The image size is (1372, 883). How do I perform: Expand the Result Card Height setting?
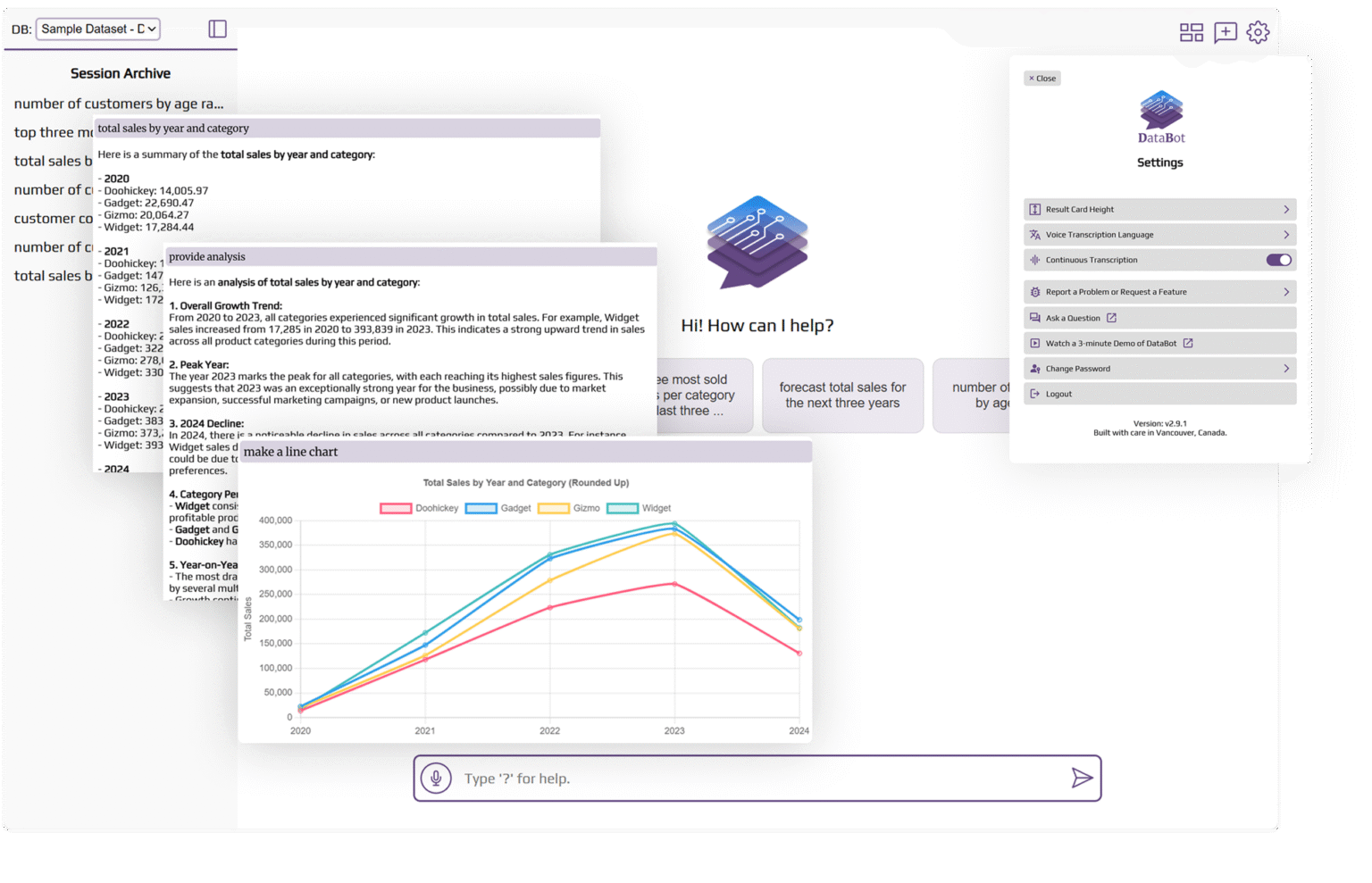coord(1159,209)
